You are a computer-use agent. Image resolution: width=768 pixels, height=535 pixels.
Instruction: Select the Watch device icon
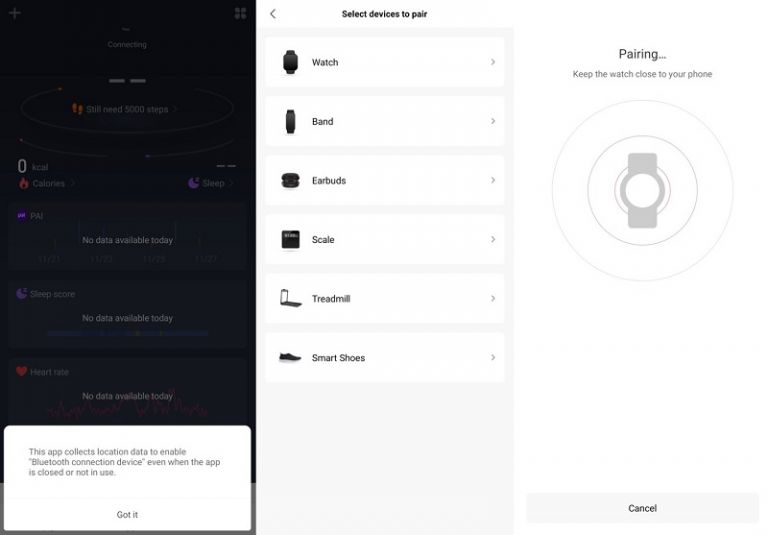pyautogui.click(x=290, y=62)
